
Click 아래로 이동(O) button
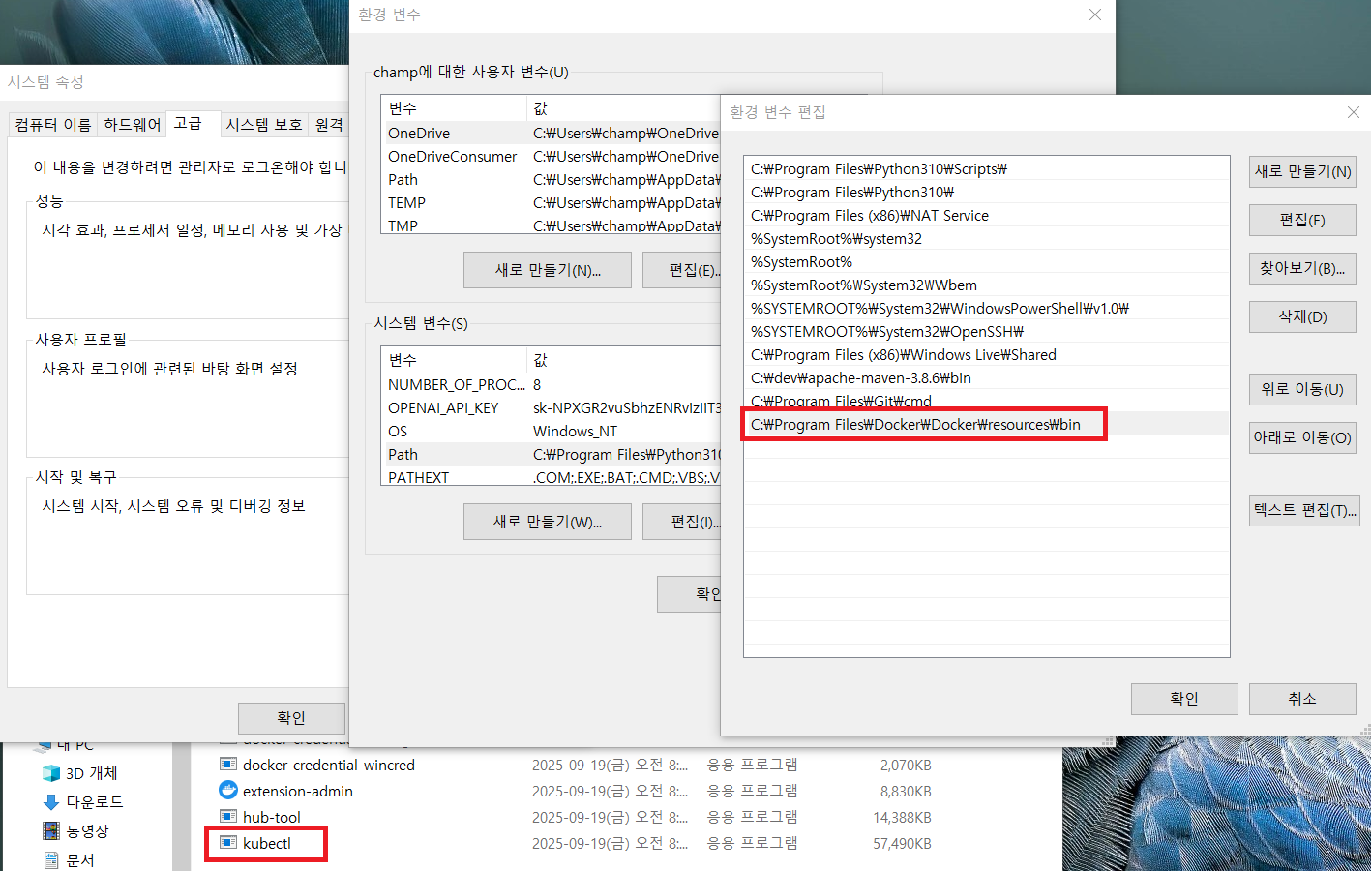coord(1302,437)
